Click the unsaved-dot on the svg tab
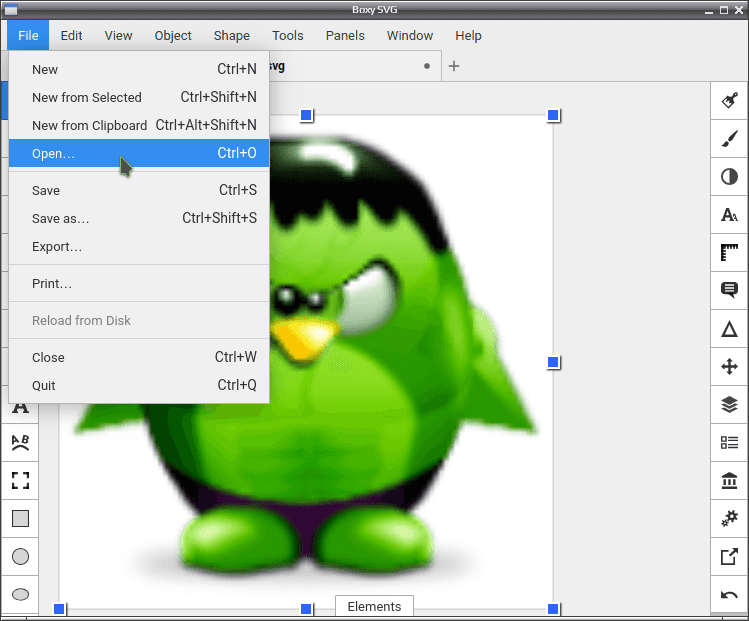Screen dimensions: 749x621 coord(427,66)
